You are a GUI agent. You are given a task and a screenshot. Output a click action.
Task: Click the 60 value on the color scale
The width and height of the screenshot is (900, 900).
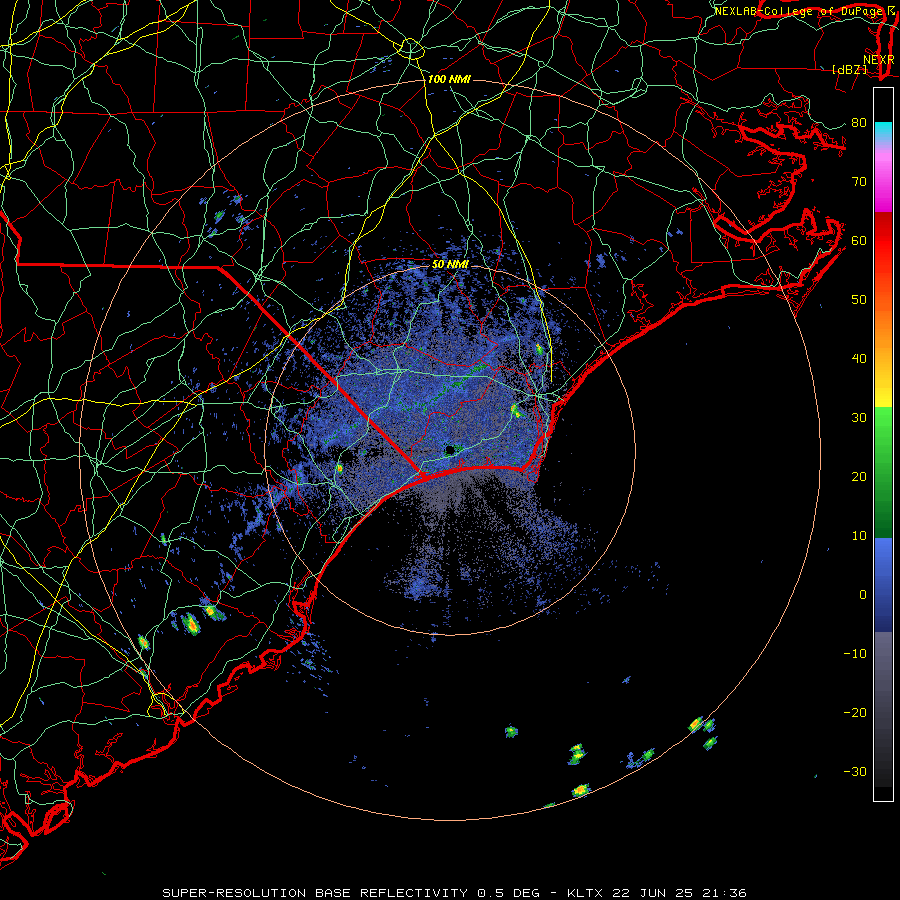click(x=859, y=241)
